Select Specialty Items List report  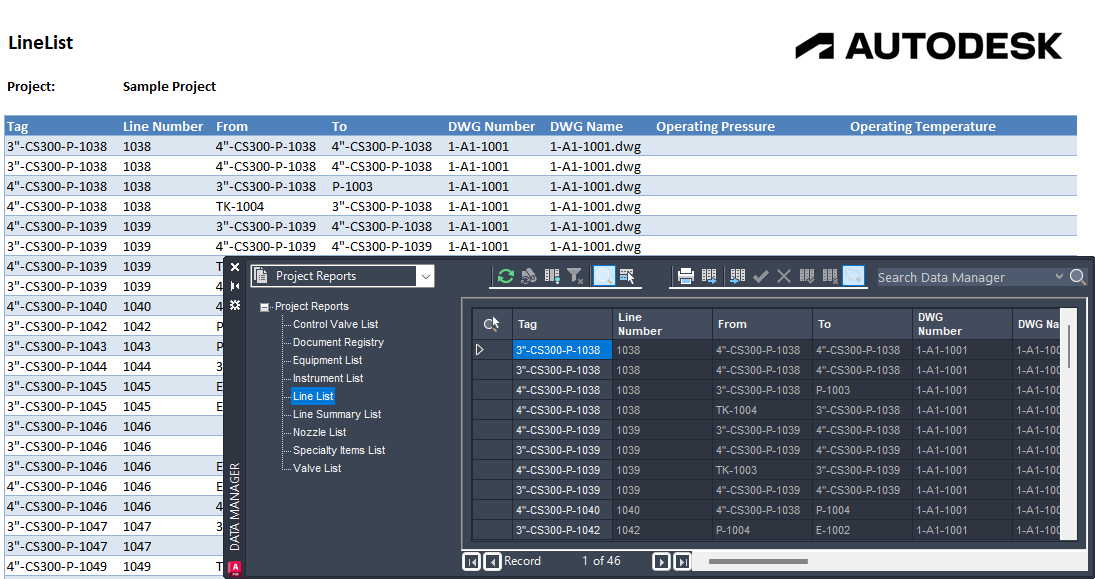(x=339, y=450)
